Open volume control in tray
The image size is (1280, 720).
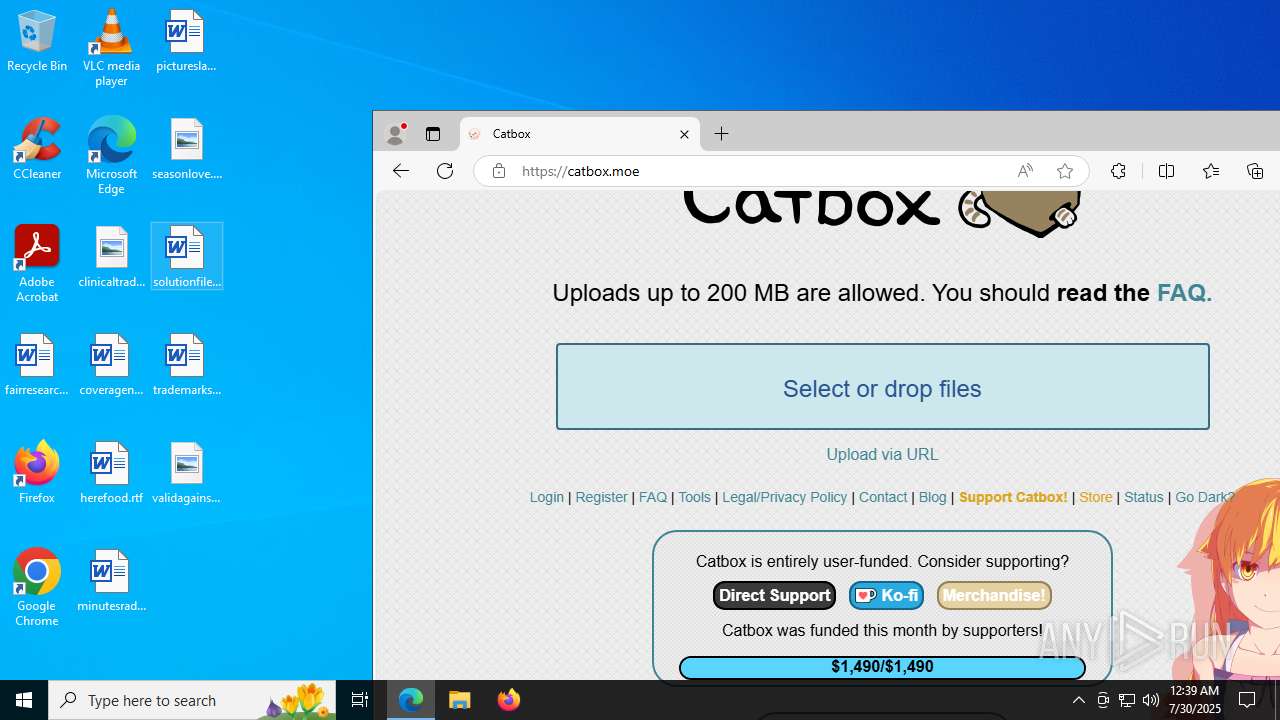(1151, 700)
